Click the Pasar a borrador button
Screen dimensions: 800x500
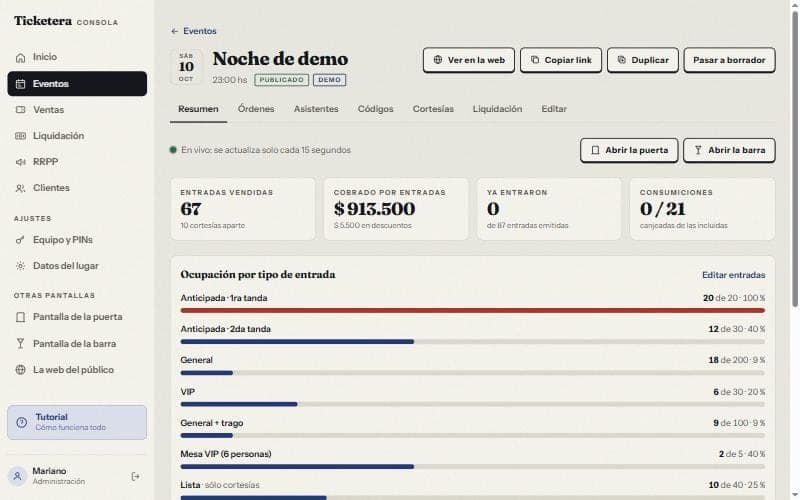click(729, 60)
